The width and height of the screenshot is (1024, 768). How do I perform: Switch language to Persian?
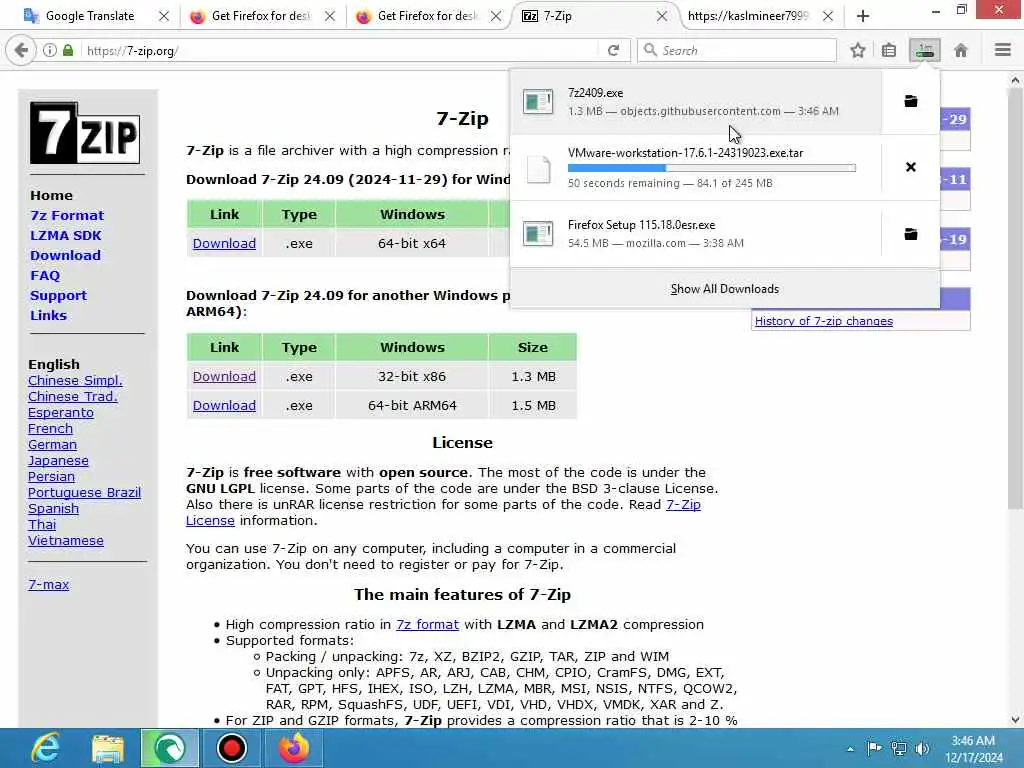[51, 477]
